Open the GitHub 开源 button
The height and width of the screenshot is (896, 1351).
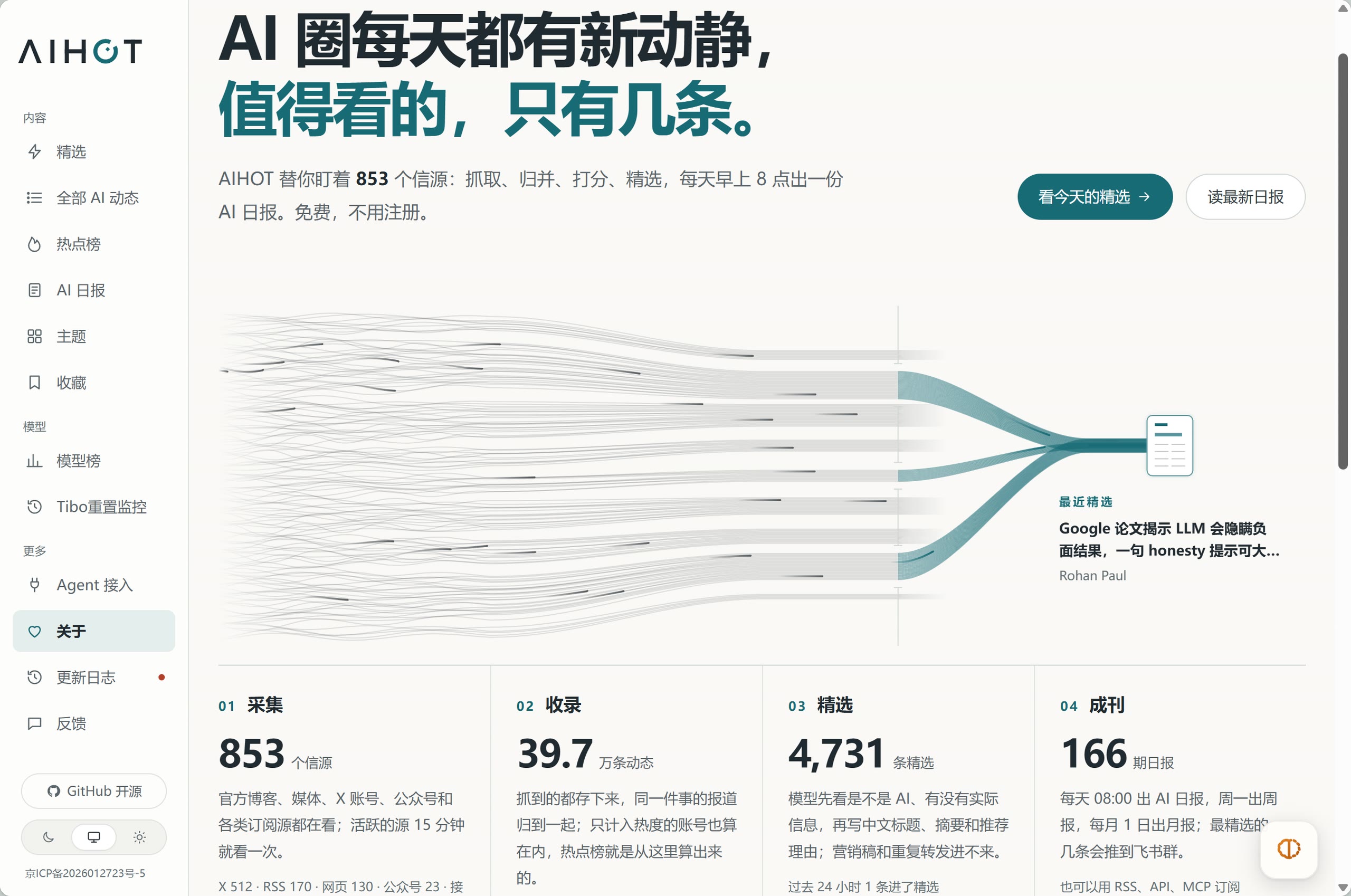click(94, 791)
